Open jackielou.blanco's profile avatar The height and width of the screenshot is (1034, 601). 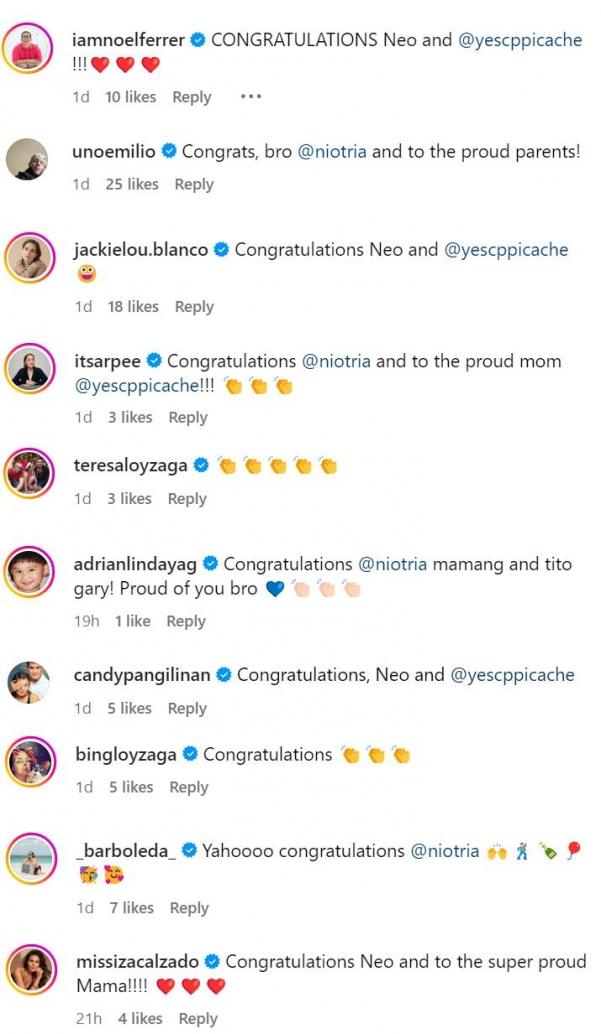pos(27,257)
